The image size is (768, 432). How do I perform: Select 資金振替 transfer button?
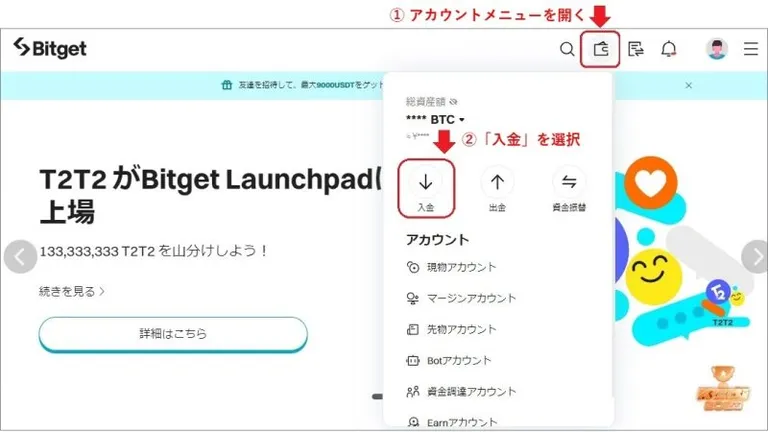pos(569,189)
